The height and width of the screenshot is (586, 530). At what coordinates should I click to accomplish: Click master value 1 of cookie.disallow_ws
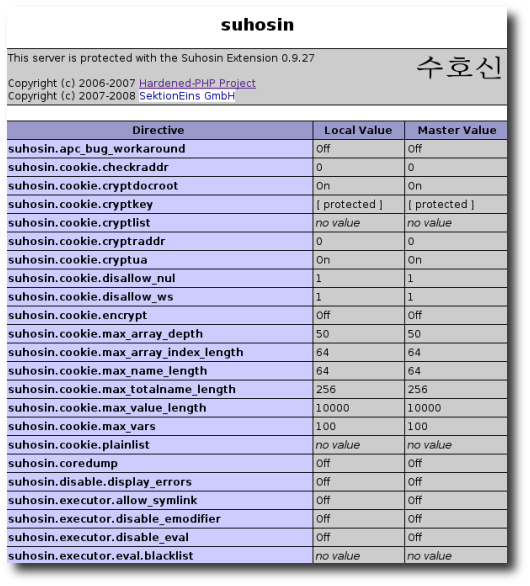(x=410, y=297)
